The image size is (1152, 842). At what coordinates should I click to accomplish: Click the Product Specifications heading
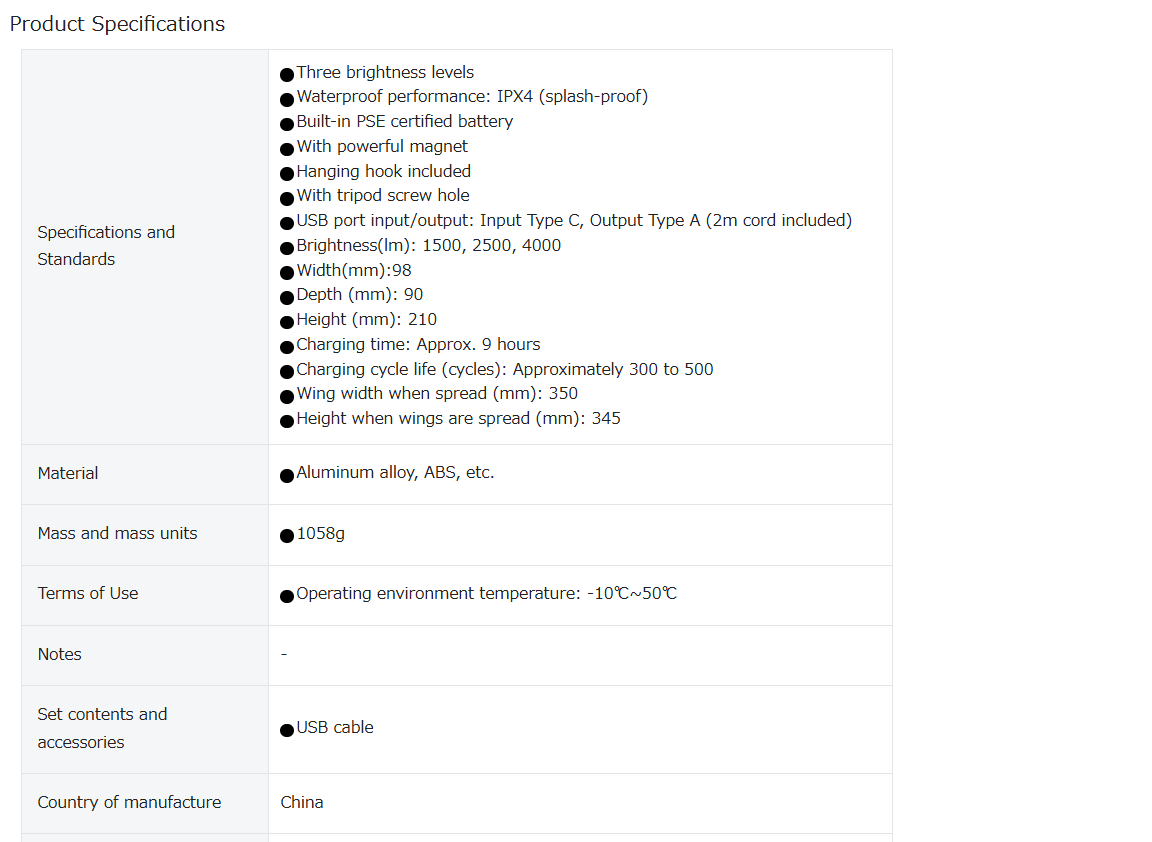point(117,24)
